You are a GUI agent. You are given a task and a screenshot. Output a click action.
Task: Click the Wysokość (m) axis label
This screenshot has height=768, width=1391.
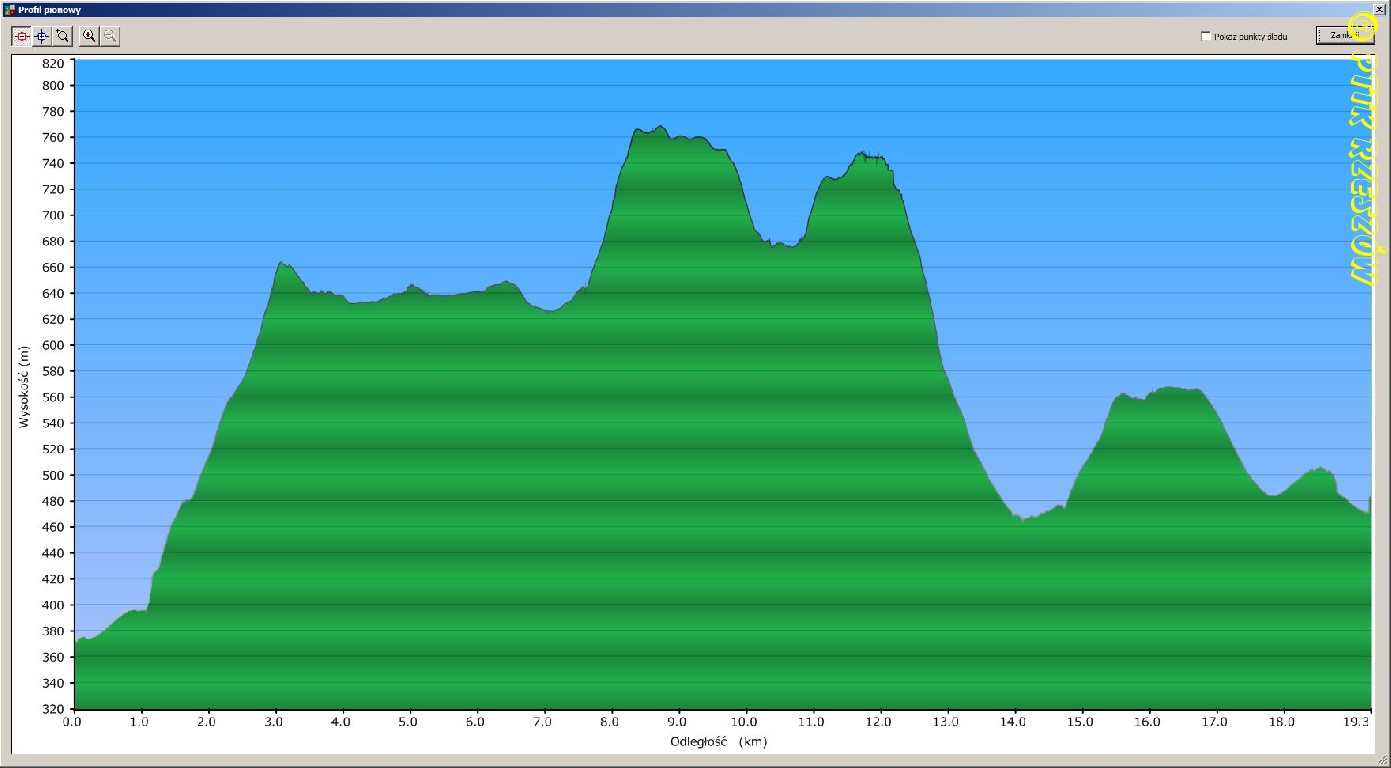click(x=24, y=385)
